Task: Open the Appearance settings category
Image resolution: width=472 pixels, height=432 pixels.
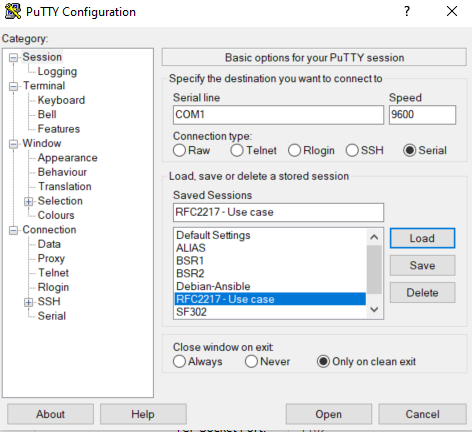Action: click(x=68, y=158)
